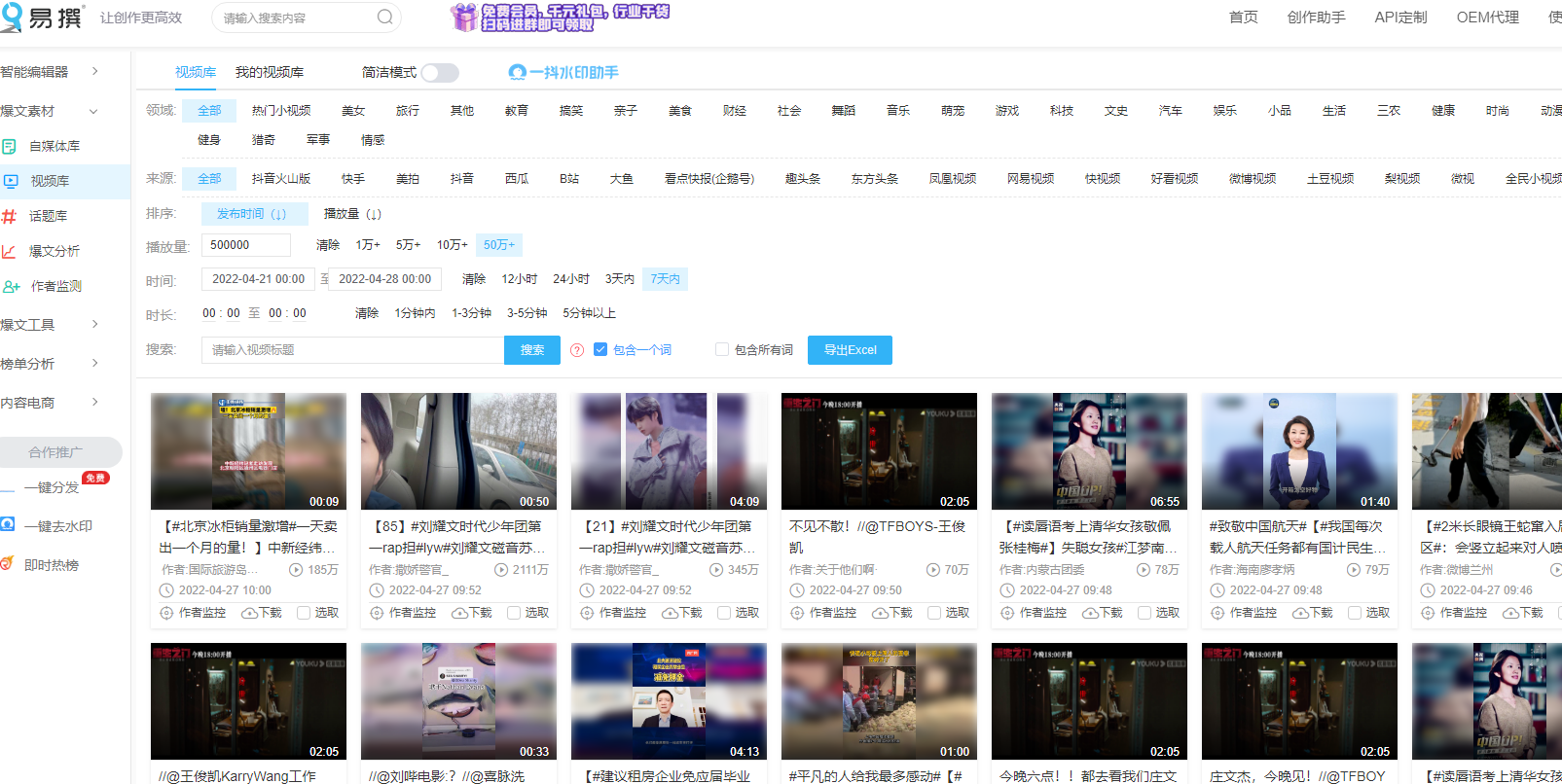Click 作者监控 icon on 读唇语 video

(1007, 613)
